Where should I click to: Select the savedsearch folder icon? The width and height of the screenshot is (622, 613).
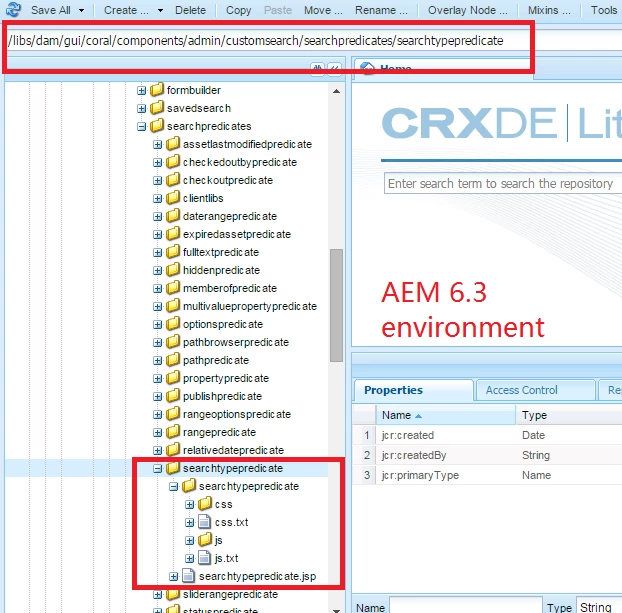point(157,108)
